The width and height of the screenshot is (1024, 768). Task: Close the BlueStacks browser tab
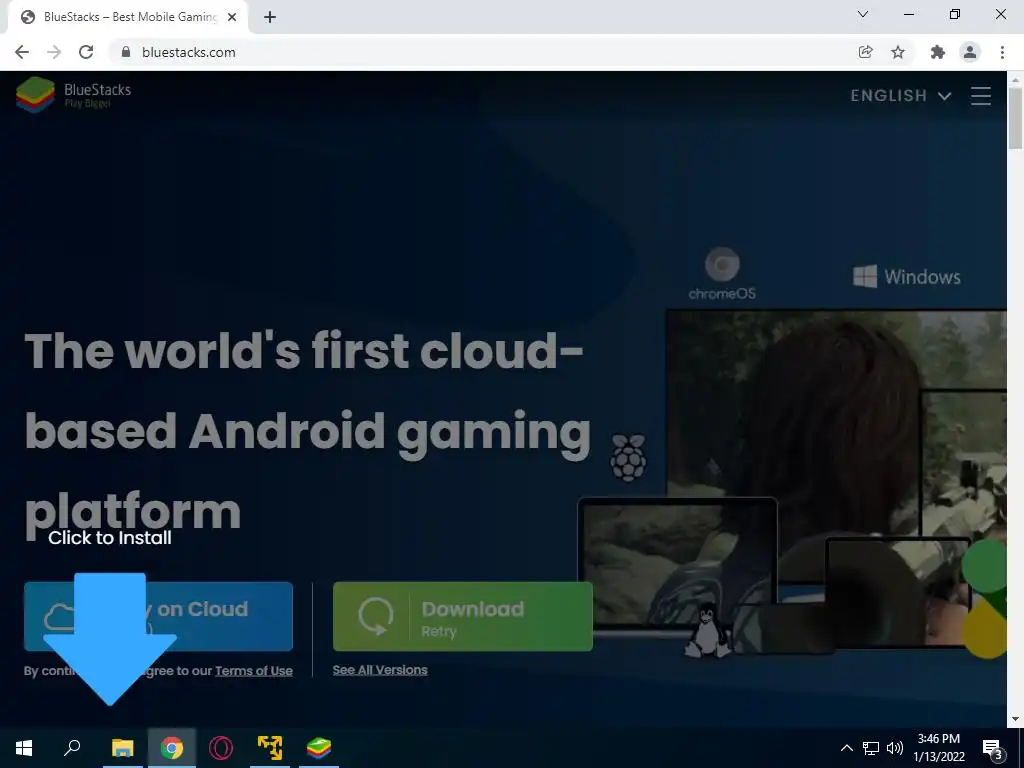click(x=232, y=17)
